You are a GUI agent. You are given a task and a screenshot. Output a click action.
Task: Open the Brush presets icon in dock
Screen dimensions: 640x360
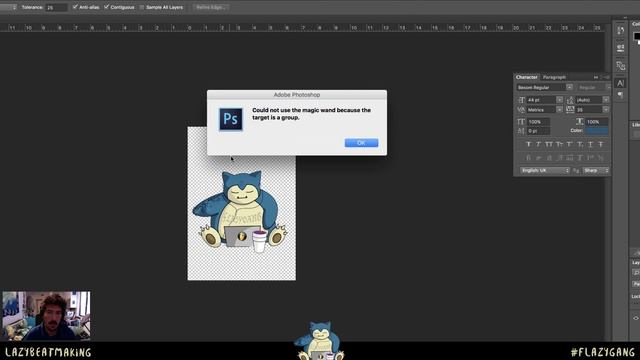620,66
